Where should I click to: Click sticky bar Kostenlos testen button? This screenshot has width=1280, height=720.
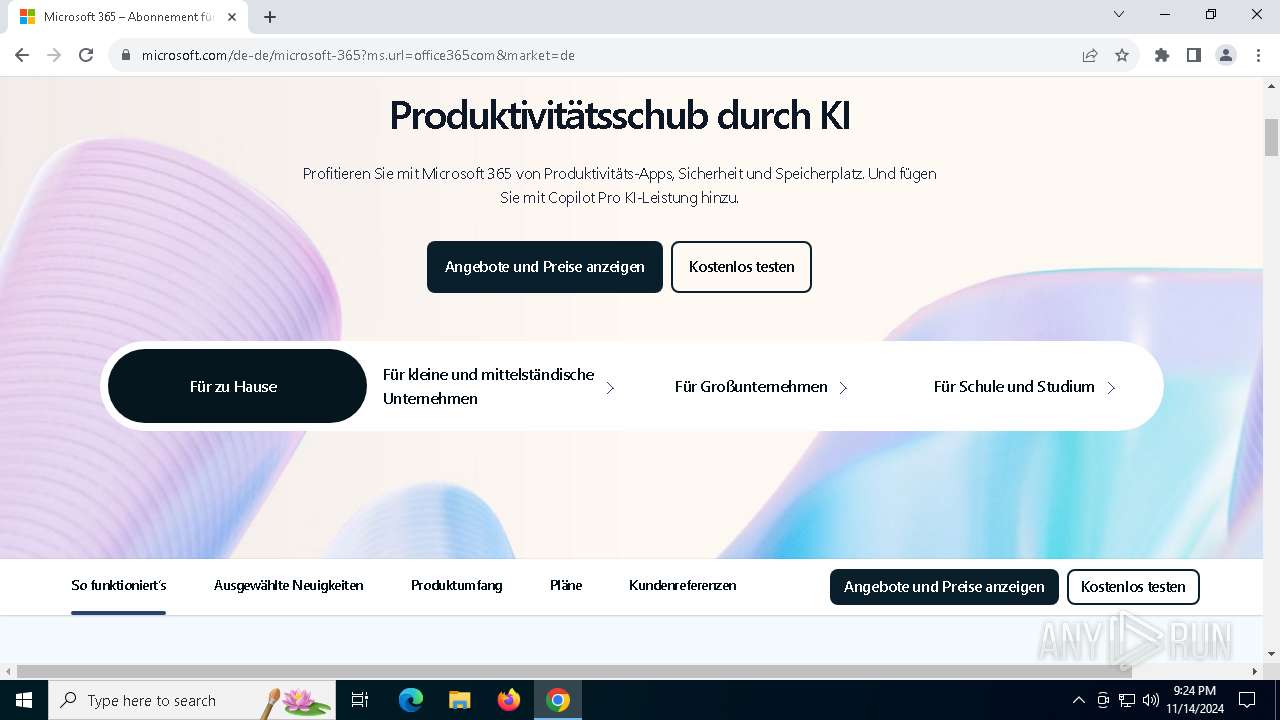point(1133,587)
